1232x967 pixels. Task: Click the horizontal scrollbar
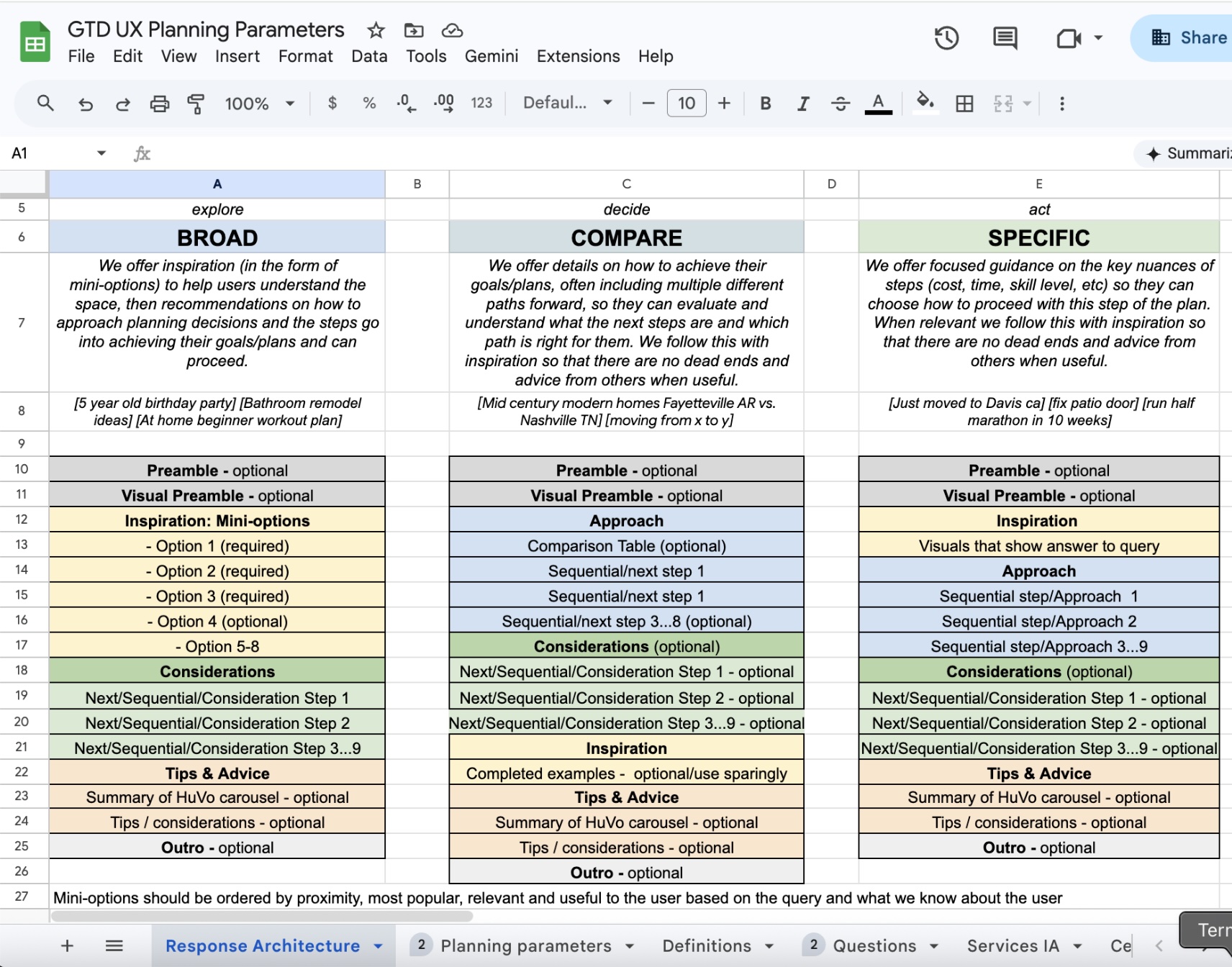tap(262, 916)
